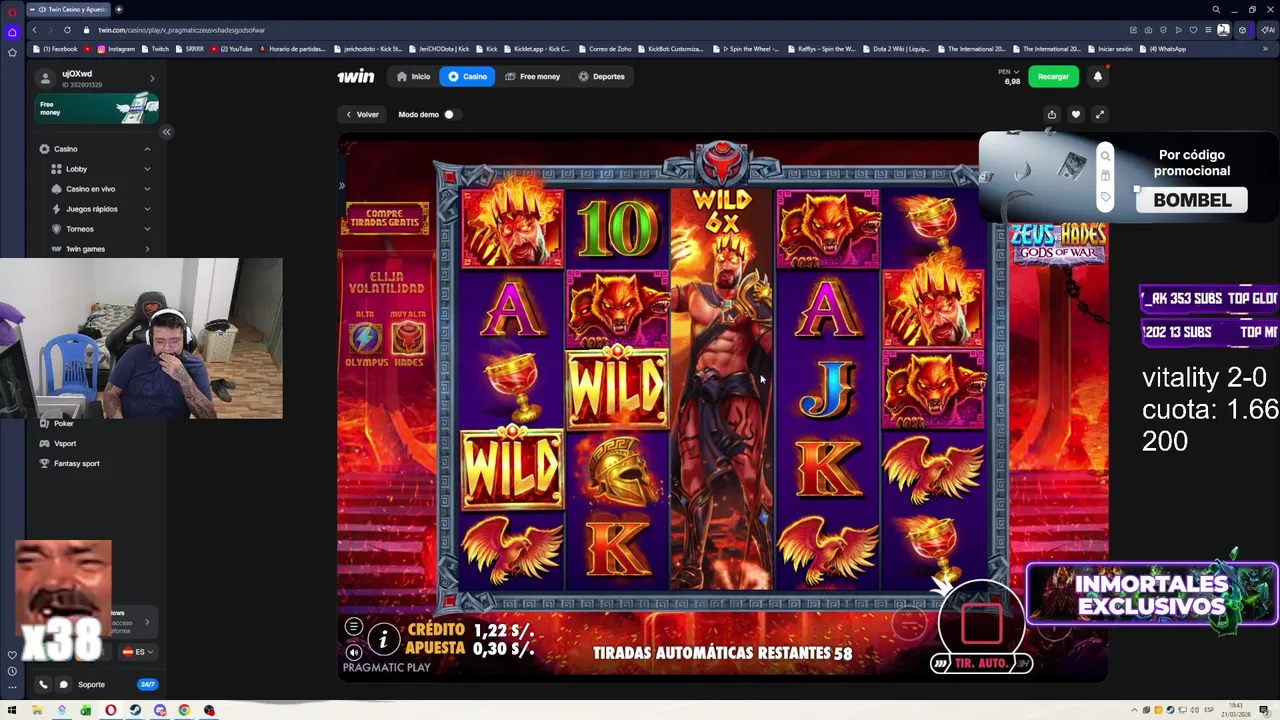Mute the slot game sound

click(353, 652)
